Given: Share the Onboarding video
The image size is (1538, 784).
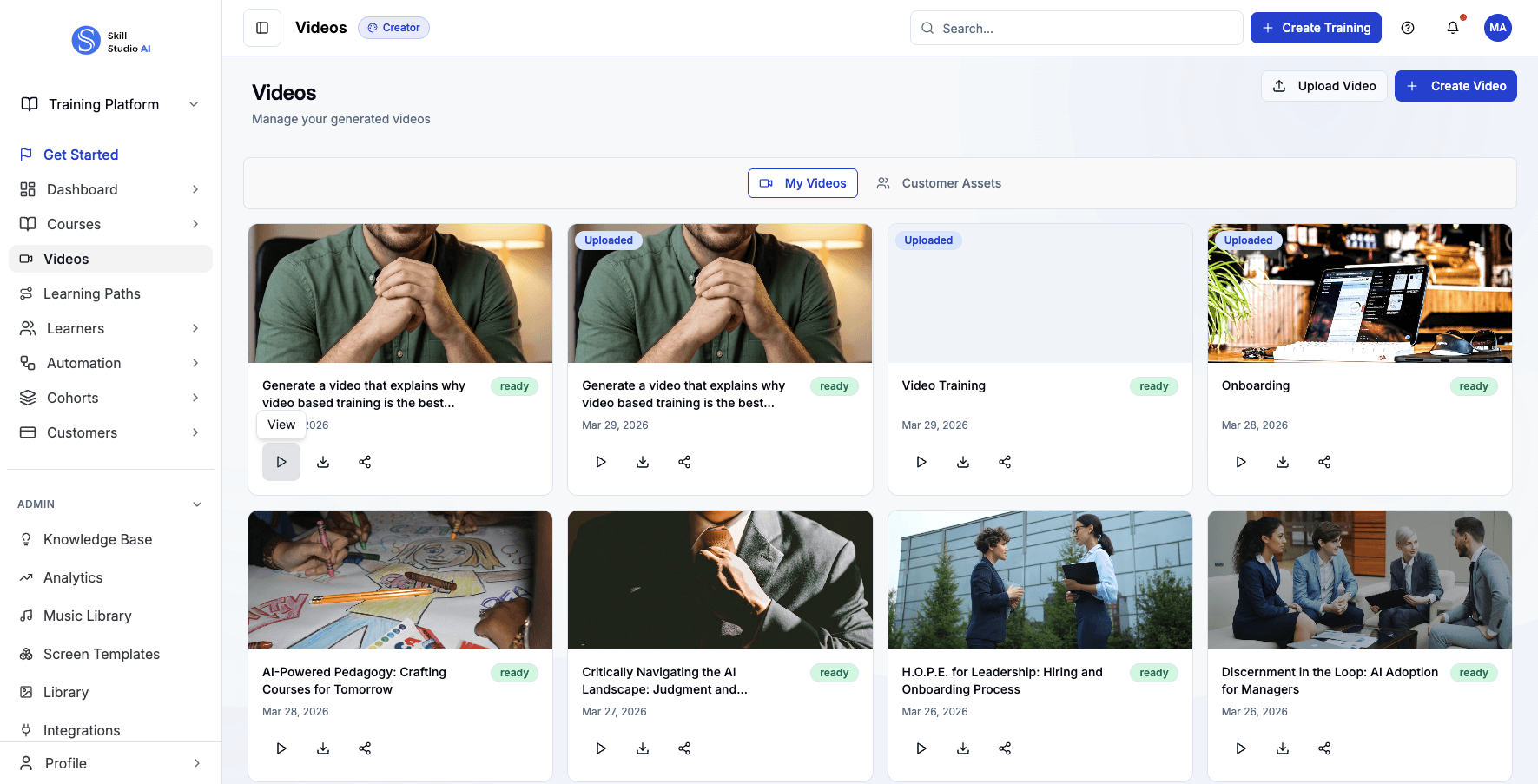Looking at the screenshot, I should pos(1324,462).
